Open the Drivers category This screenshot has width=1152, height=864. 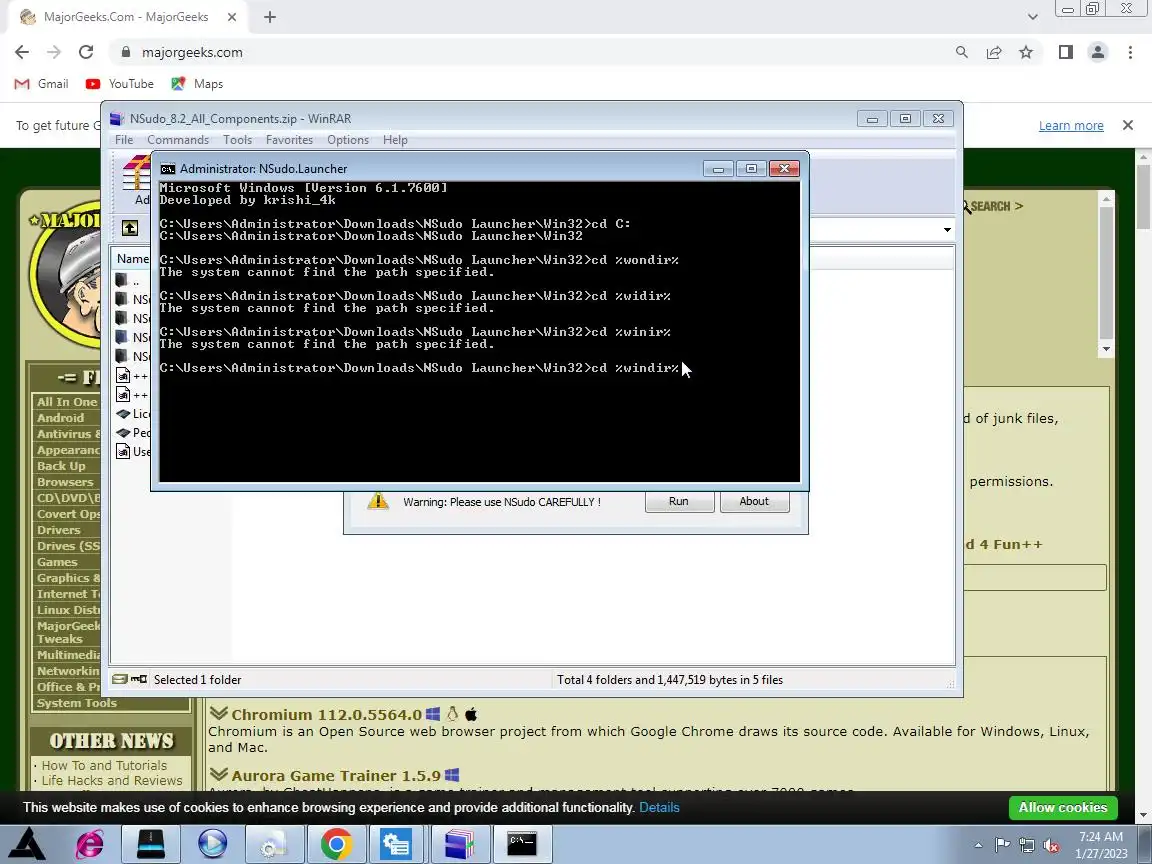pyautogui.click(x=59, y=530)
